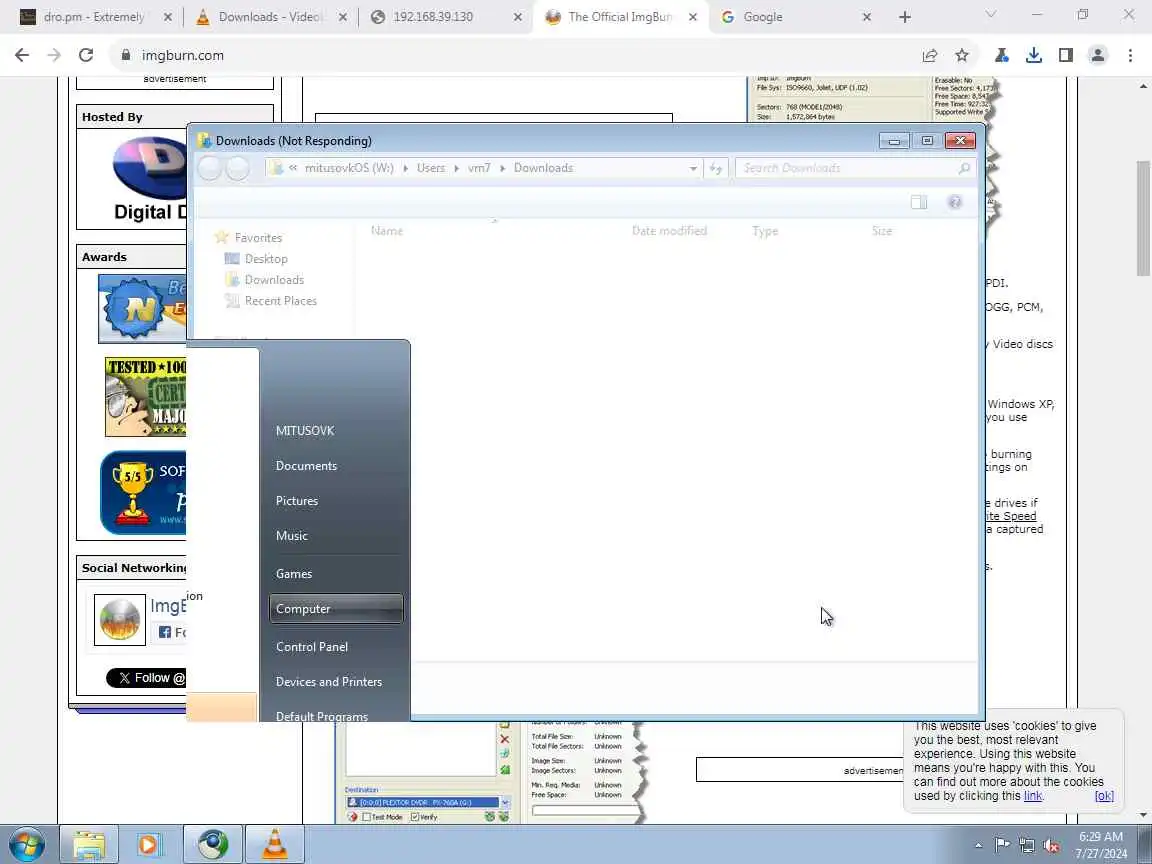Screen dimensions: 1152x864
Task: Open the Chrome Labs flask icon
Action: point(1001,55)
